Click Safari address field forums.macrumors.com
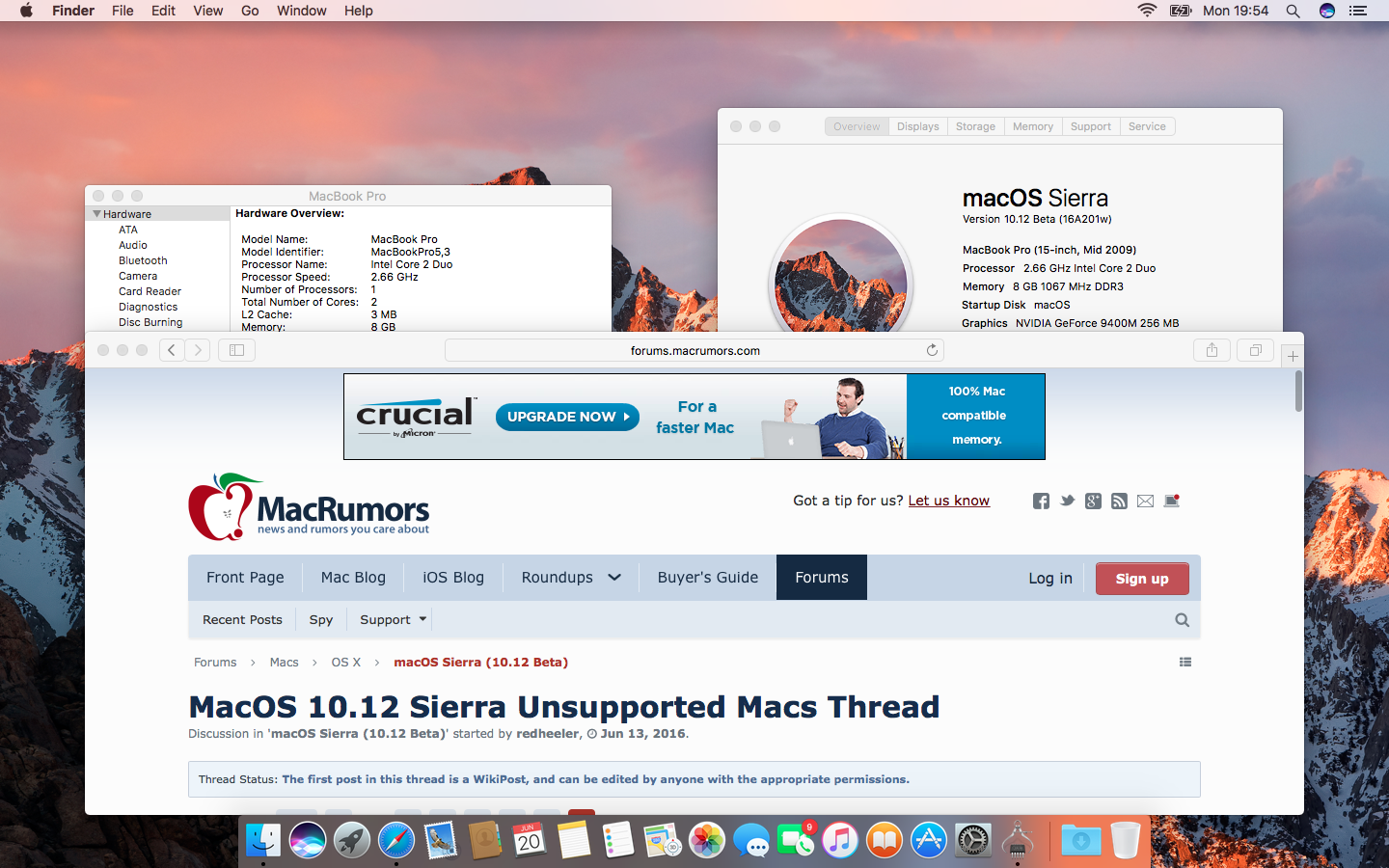Viewport: 1389px width, 868px height. click(694, 350)
